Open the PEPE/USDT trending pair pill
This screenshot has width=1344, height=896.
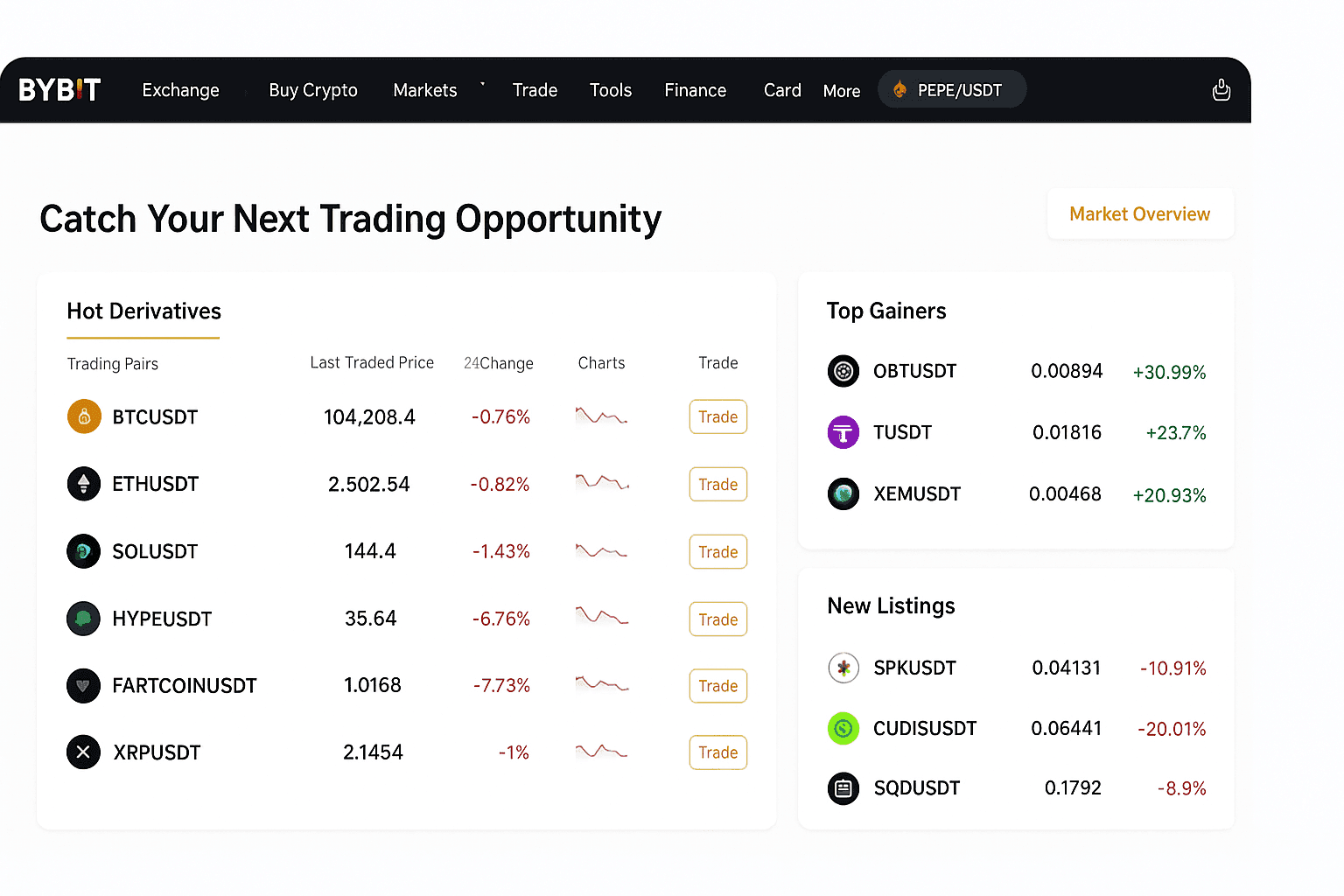(x=952, y=90)
